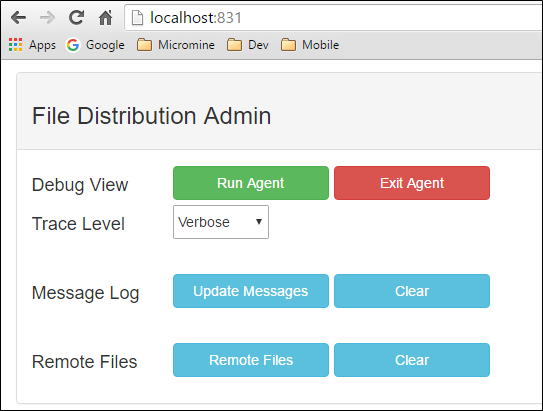This screenshot has width=543, height=411.
Task: Open the Micromine bookmarks folder
Action: (176, 45)
